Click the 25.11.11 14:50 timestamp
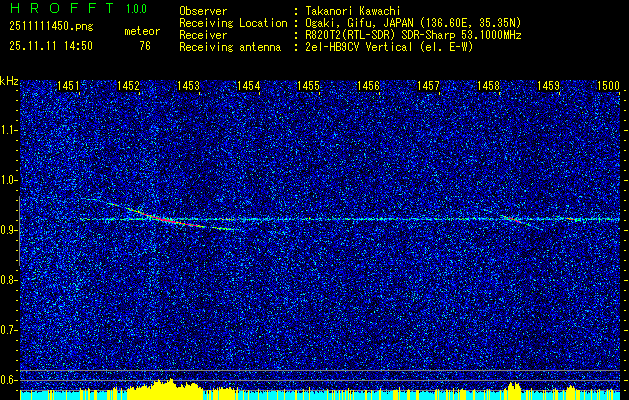This screenshot has width=629, height=400. click(x=50, y=45)
